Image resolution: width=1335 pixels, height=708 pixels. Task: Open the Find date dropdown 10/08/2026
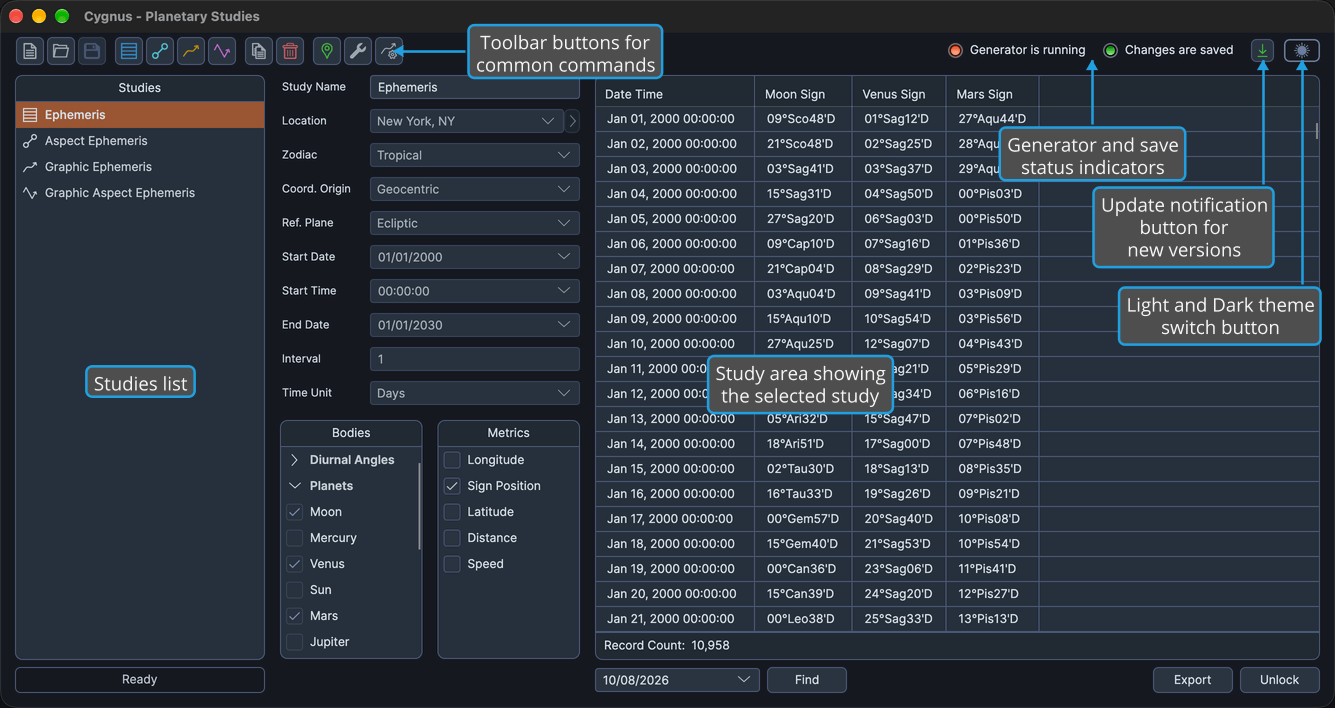[677, 680]
